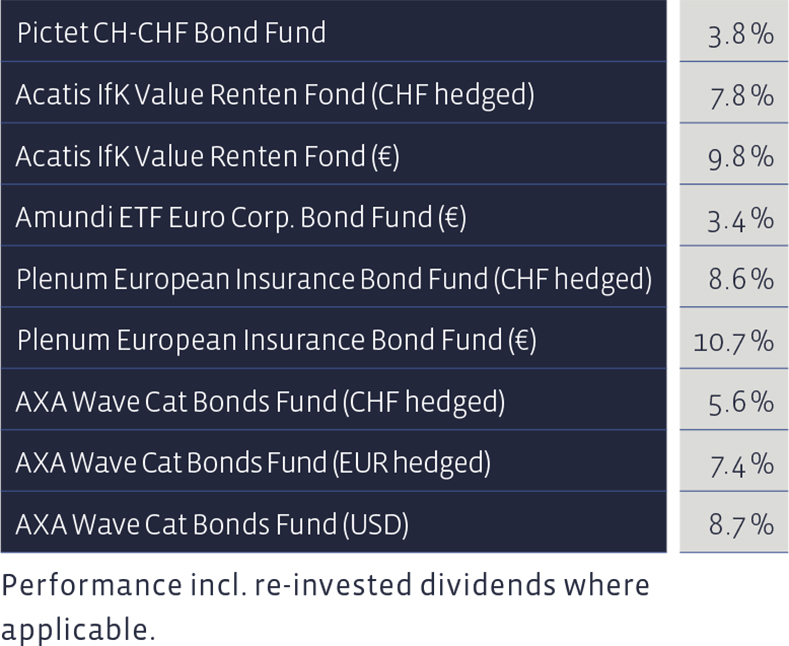This screenshot has height=646, width=789.
Task: Click the 9.8% performance cell
Action: tap(734, 154)
